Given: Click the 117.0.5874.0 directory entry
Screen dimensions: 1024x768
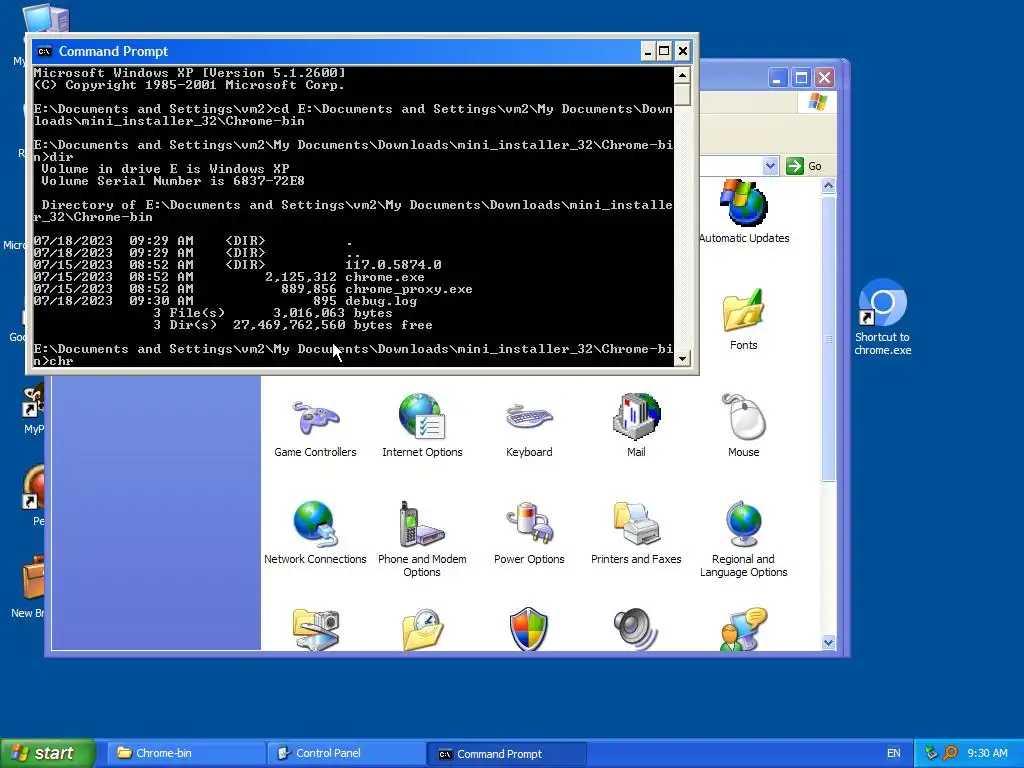Looking at the screenshot, I should click(238, 264).
